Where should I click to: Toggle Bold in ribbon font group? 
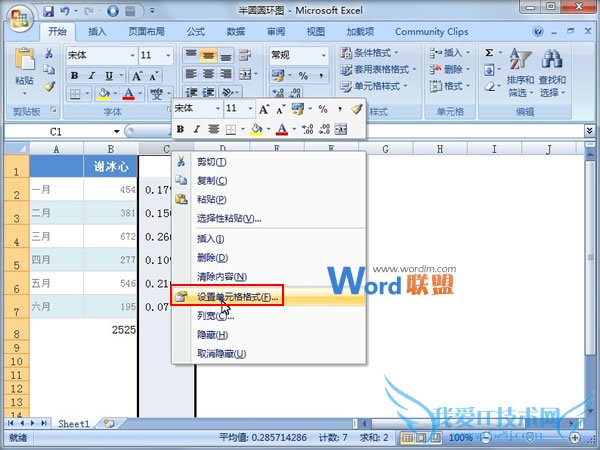(75, 75)
